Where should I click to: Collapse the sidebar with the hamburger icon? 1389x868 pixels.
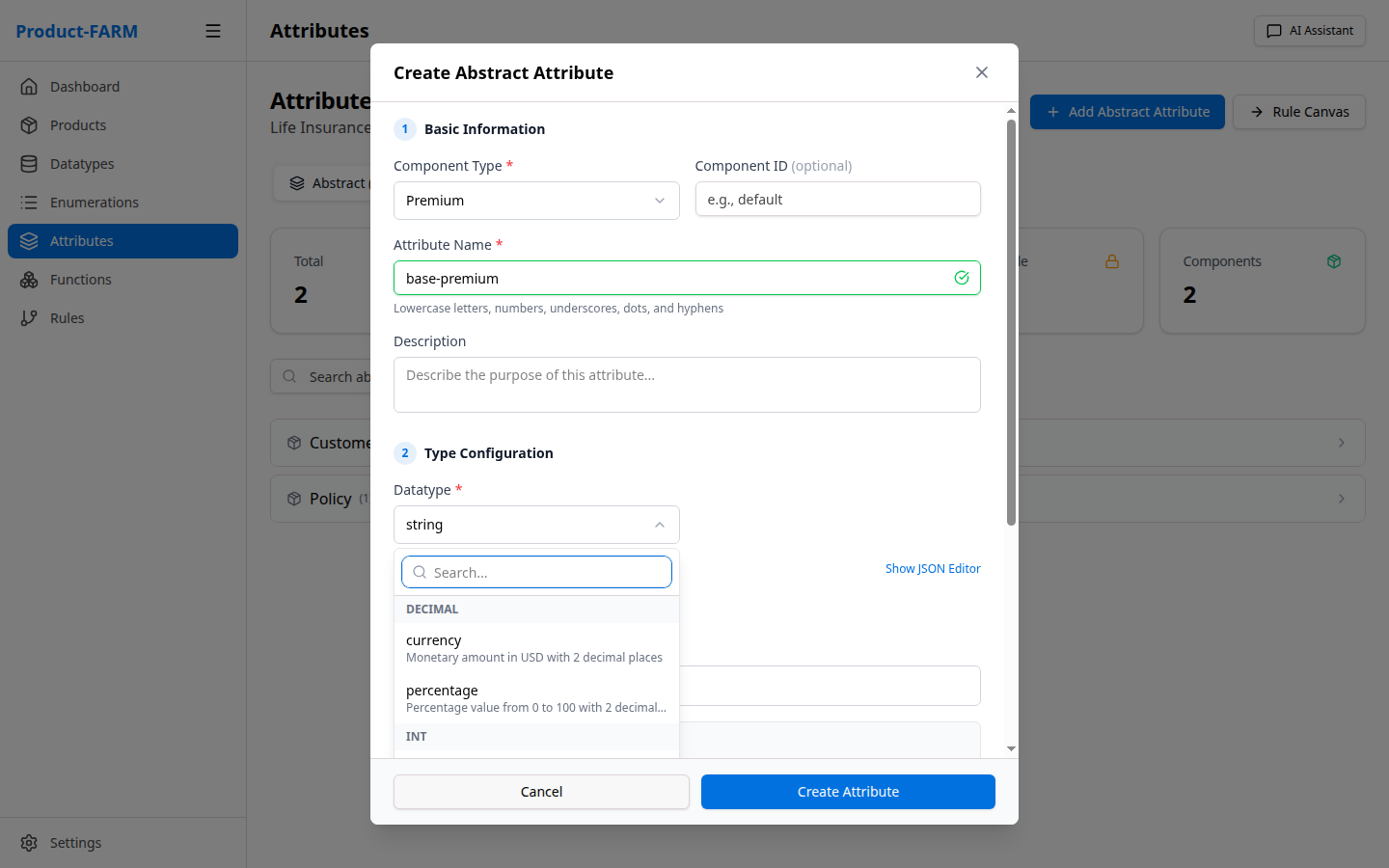pyautogui.click(x=212, y=30)
